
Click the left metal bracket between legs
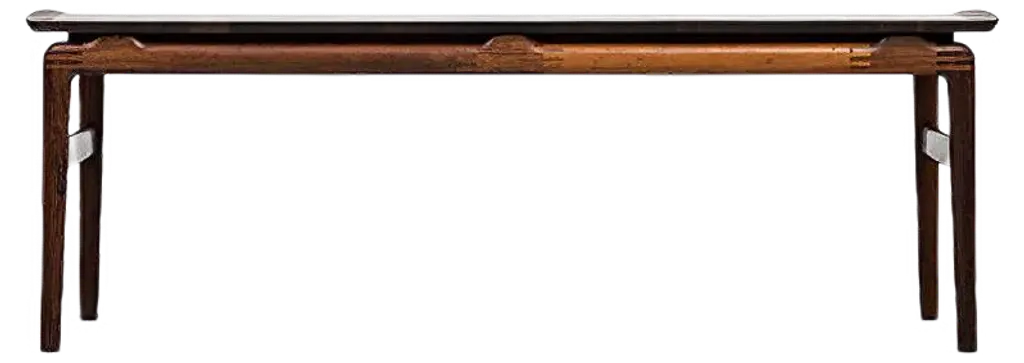tap(82, 146)
